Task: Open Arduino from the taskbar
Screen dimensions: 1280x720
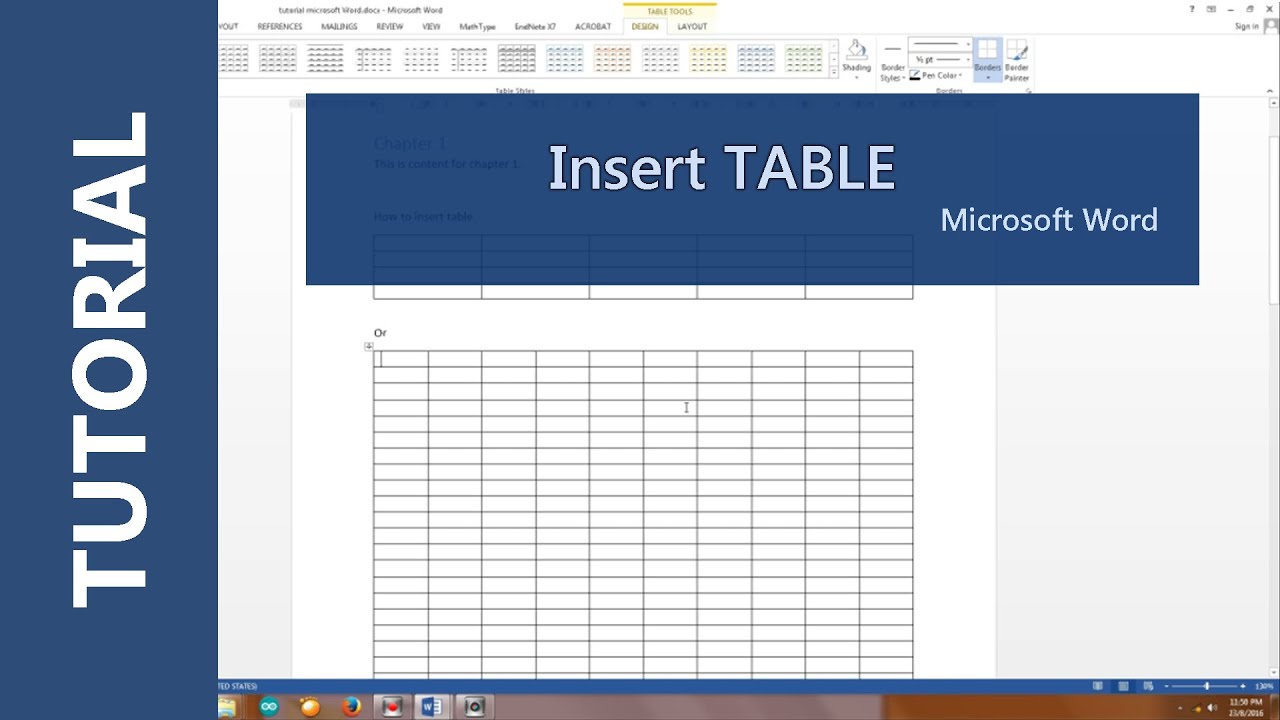Action: point(269,707)
